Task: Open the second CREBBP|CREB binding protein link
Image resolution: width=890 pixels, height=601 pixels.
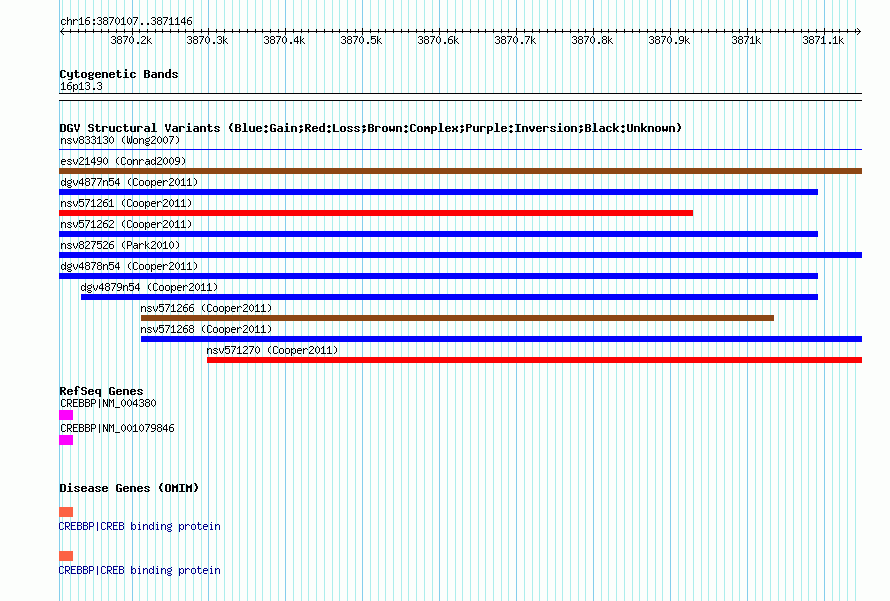Action: click(140, 570)
